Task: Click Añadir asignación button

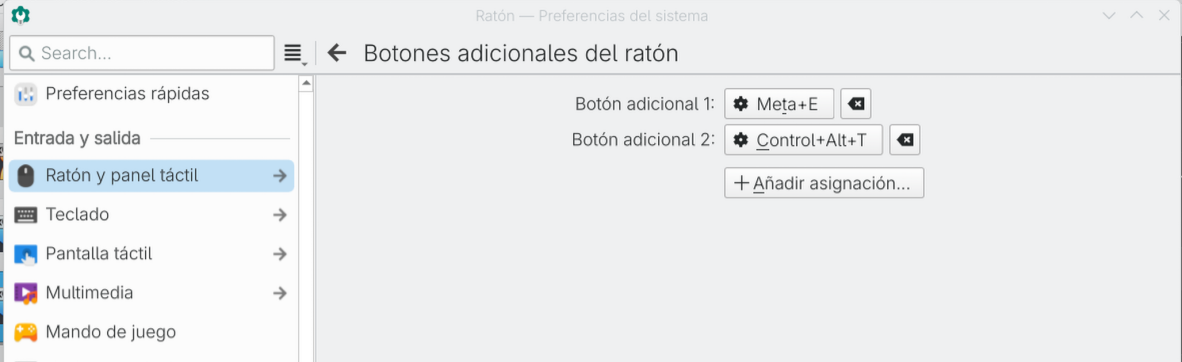Action: pos(824,183)
